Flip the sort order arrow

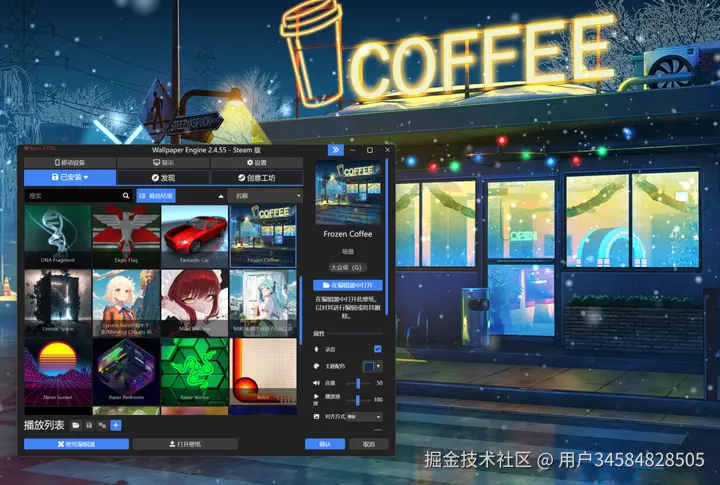221,196
